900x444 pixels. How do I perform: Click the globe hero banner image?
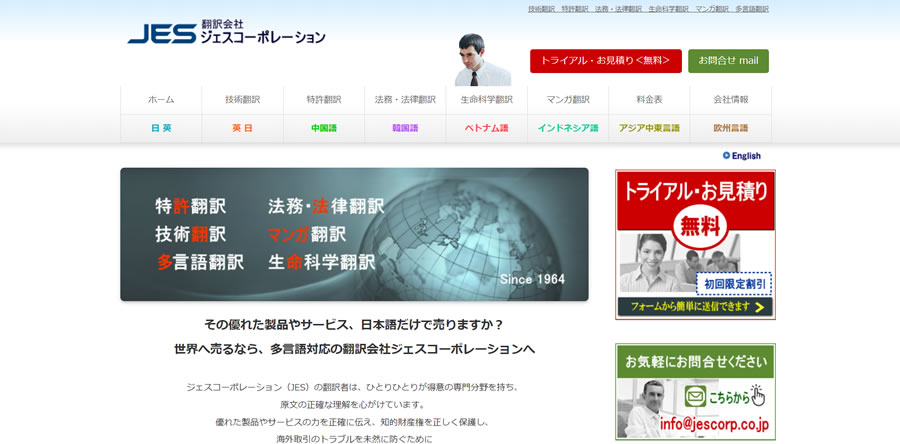pos(354,234)
